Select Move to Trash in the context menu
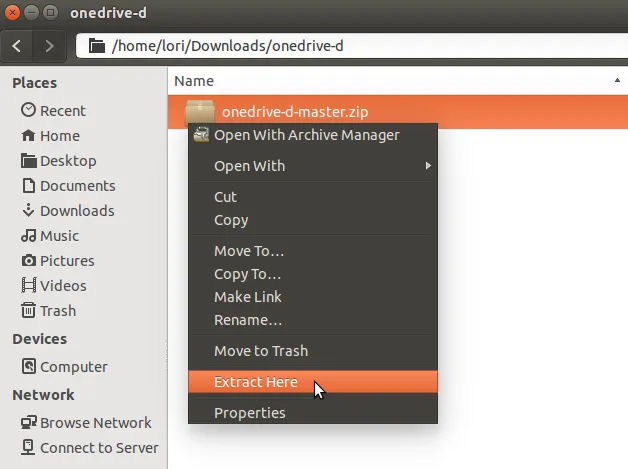 click(313, 351)
